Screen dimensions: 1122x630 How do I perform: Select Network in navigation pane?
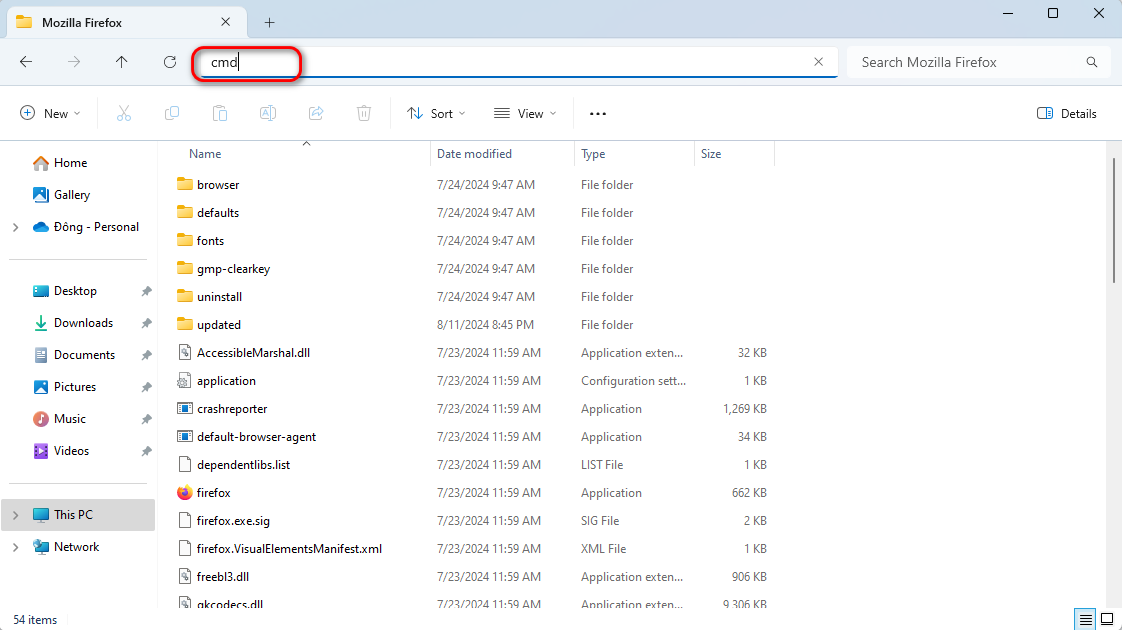coord(76,547)
